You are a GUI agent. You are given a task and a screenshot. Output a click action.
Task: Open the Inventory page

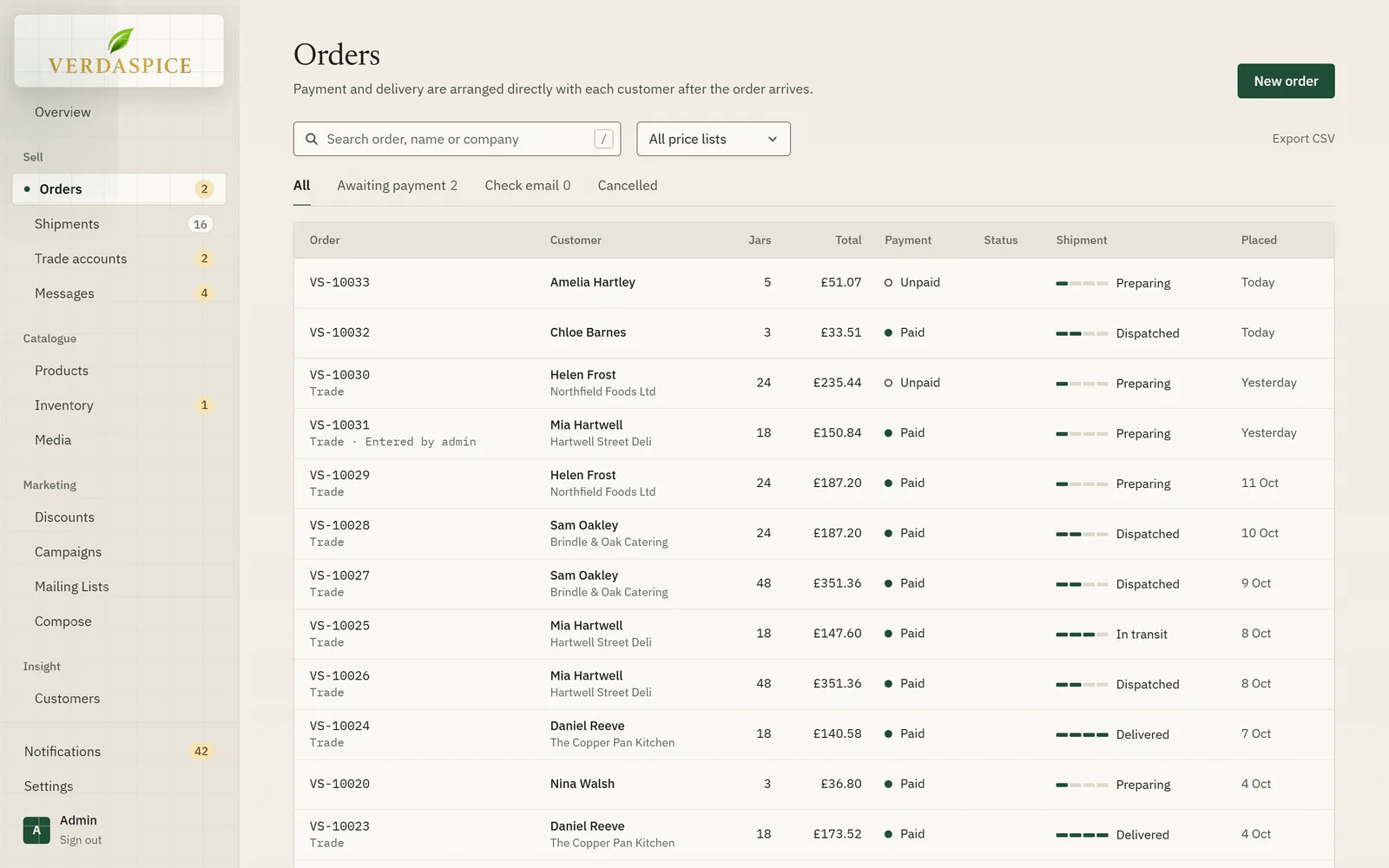[119, 405]
